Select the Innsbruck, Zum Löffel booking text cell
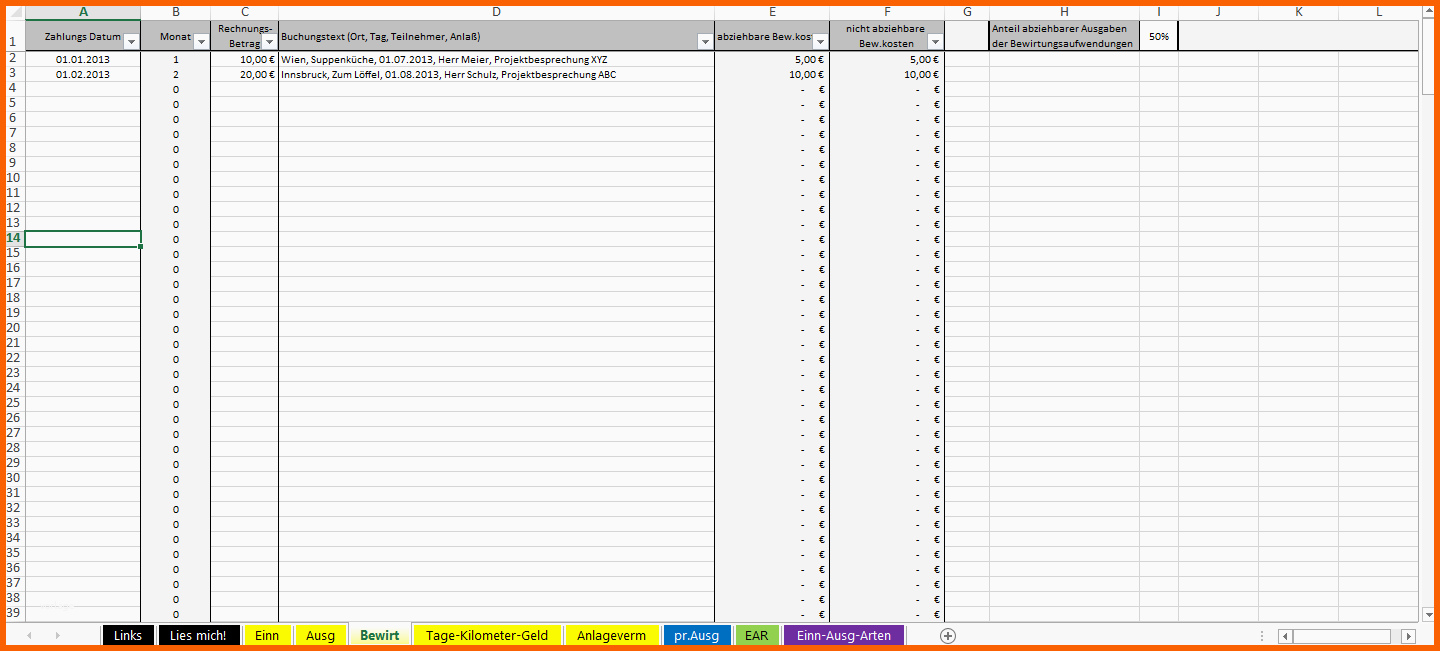 [496, 74]
